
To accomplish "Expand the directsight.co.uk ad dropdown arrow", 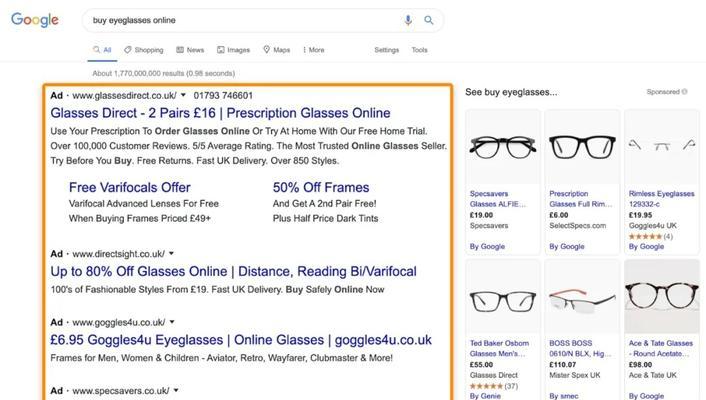I will (x=172, y=254).
